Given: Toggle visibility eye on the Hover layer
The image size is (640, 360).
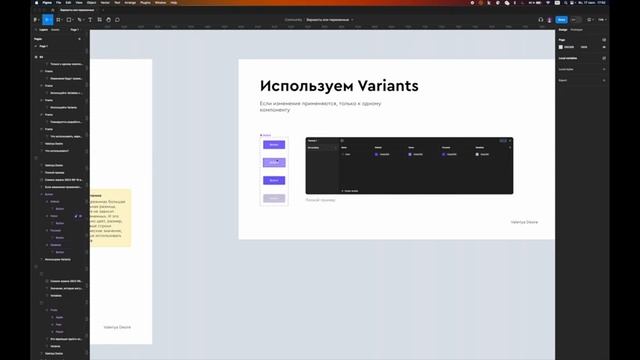Looking at the screenshot, I should pos(81,216).
